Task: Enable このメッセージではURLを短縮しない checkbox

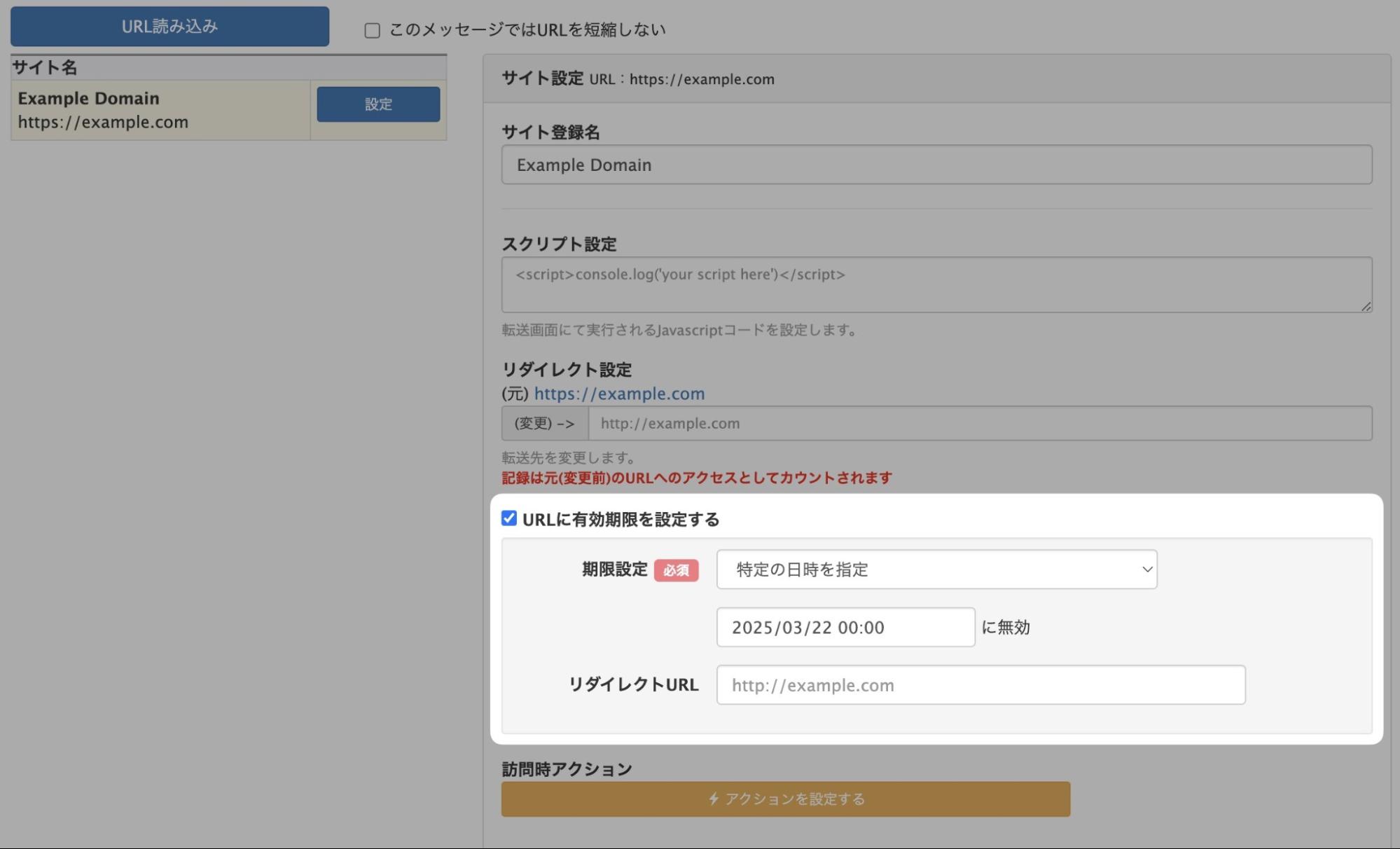Action: pos(371,30)
